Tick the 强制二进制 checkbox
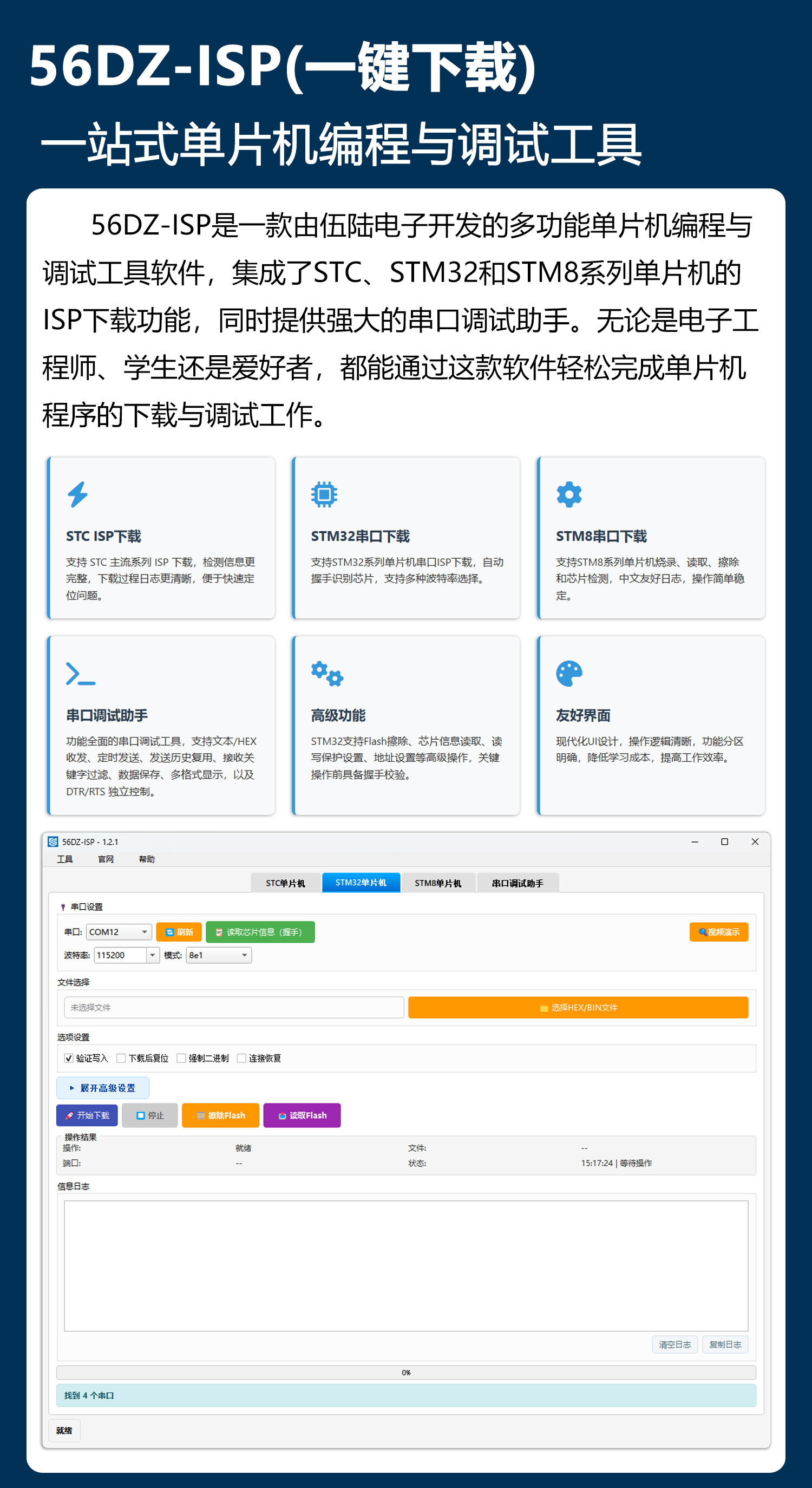 coord(181,1058)
